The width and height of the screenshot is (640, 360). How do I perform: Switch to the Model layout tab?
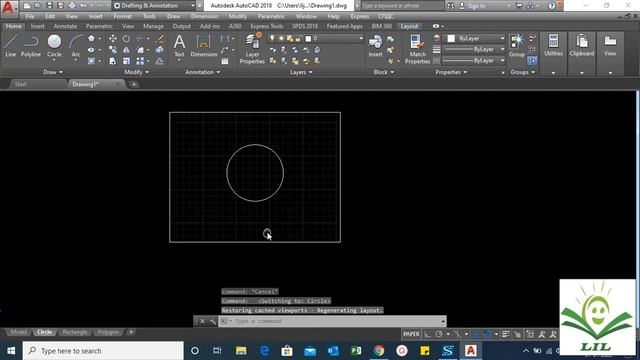click(19, 332)
